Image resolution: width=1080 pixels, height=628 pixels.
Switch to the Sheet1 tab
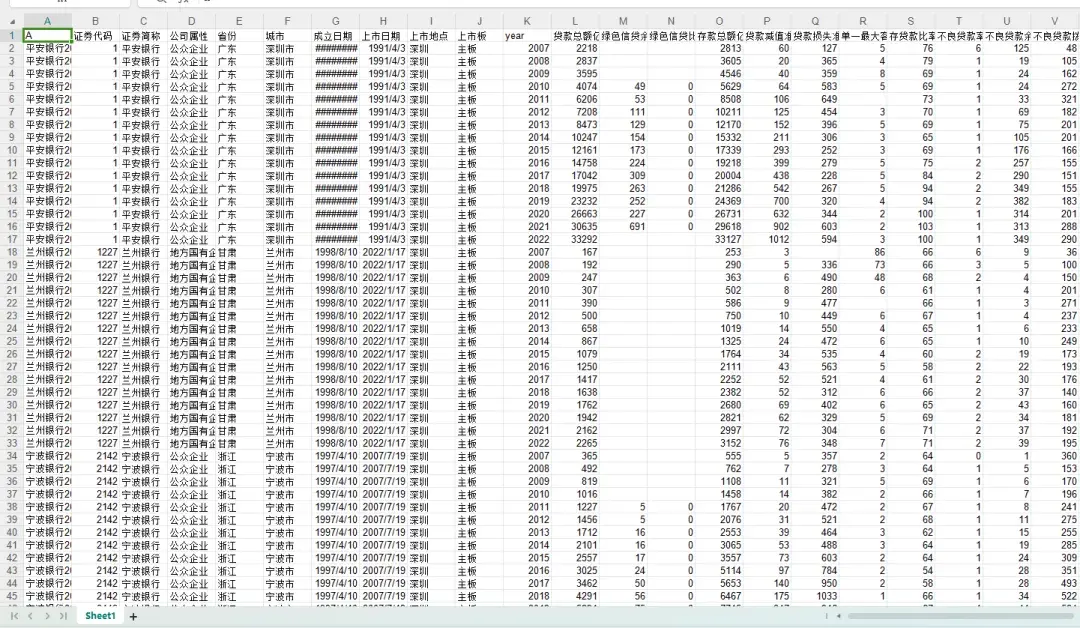[99, 616]
